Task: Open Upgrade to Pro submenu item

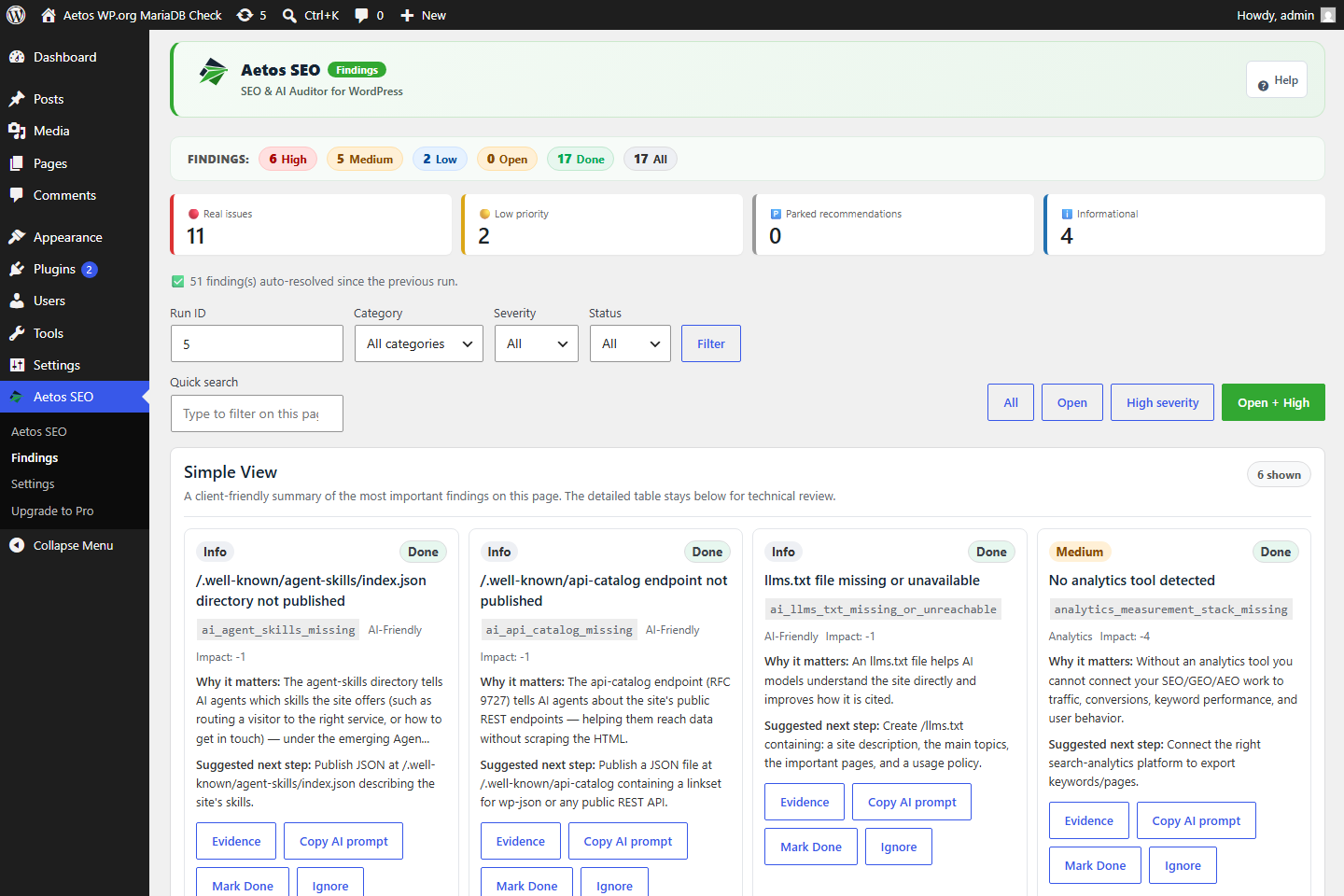Action: (52, 511)
